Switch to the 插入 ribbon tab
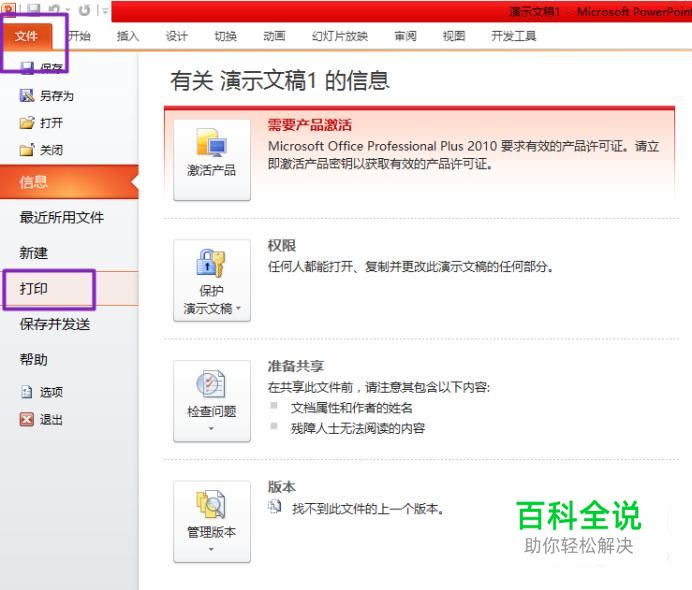This screenshot has width=692, height=590. pos(128,36)
